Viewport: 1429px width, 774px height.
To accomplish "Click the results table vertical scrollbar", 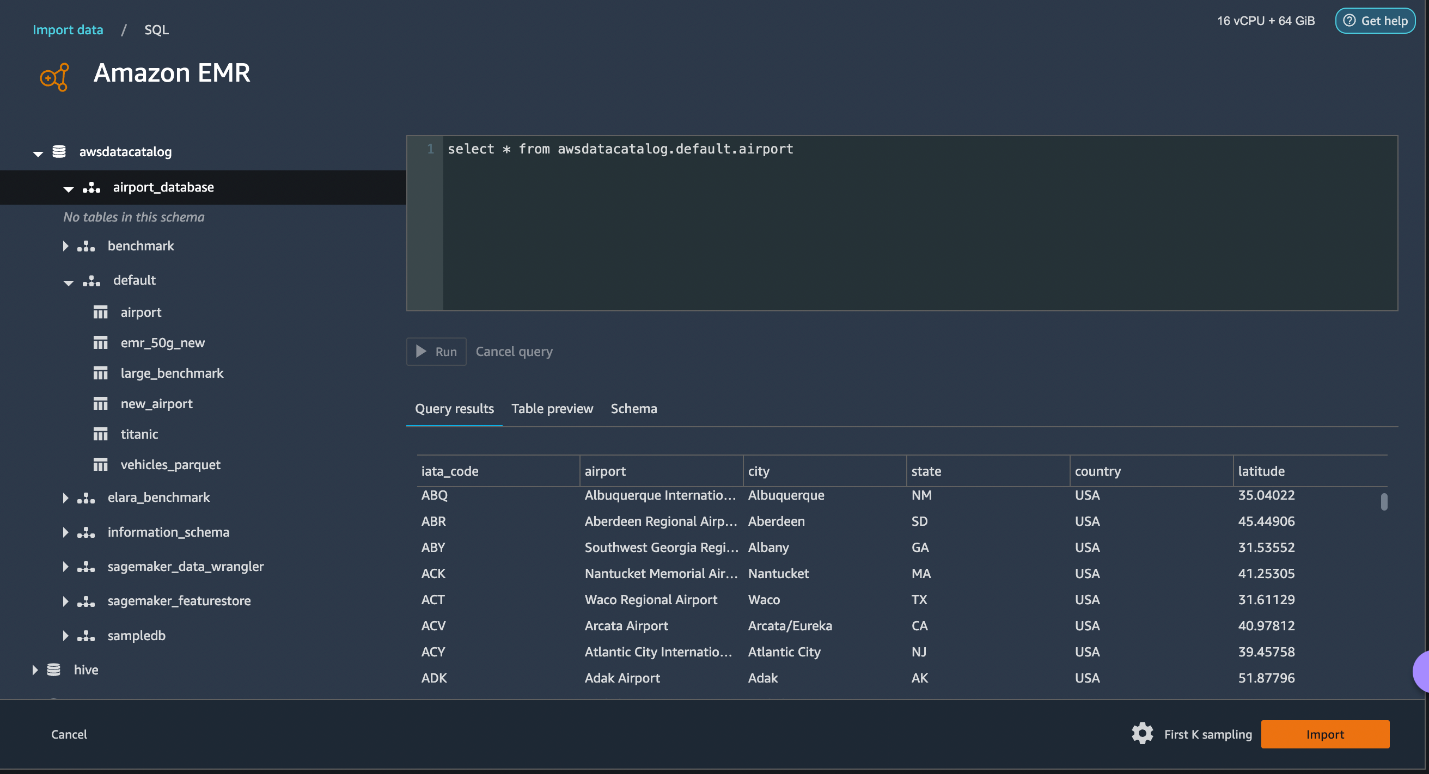I will point(1384,502).
